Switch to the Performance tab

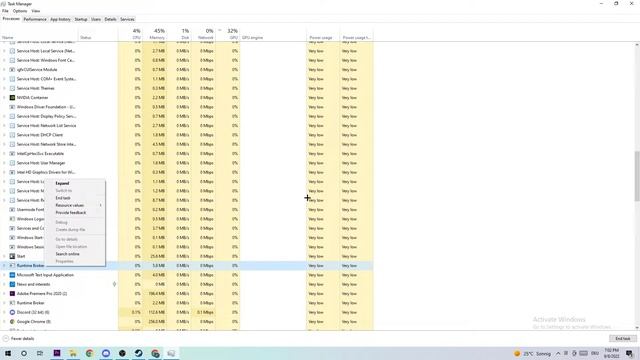(x=35, y=19)
